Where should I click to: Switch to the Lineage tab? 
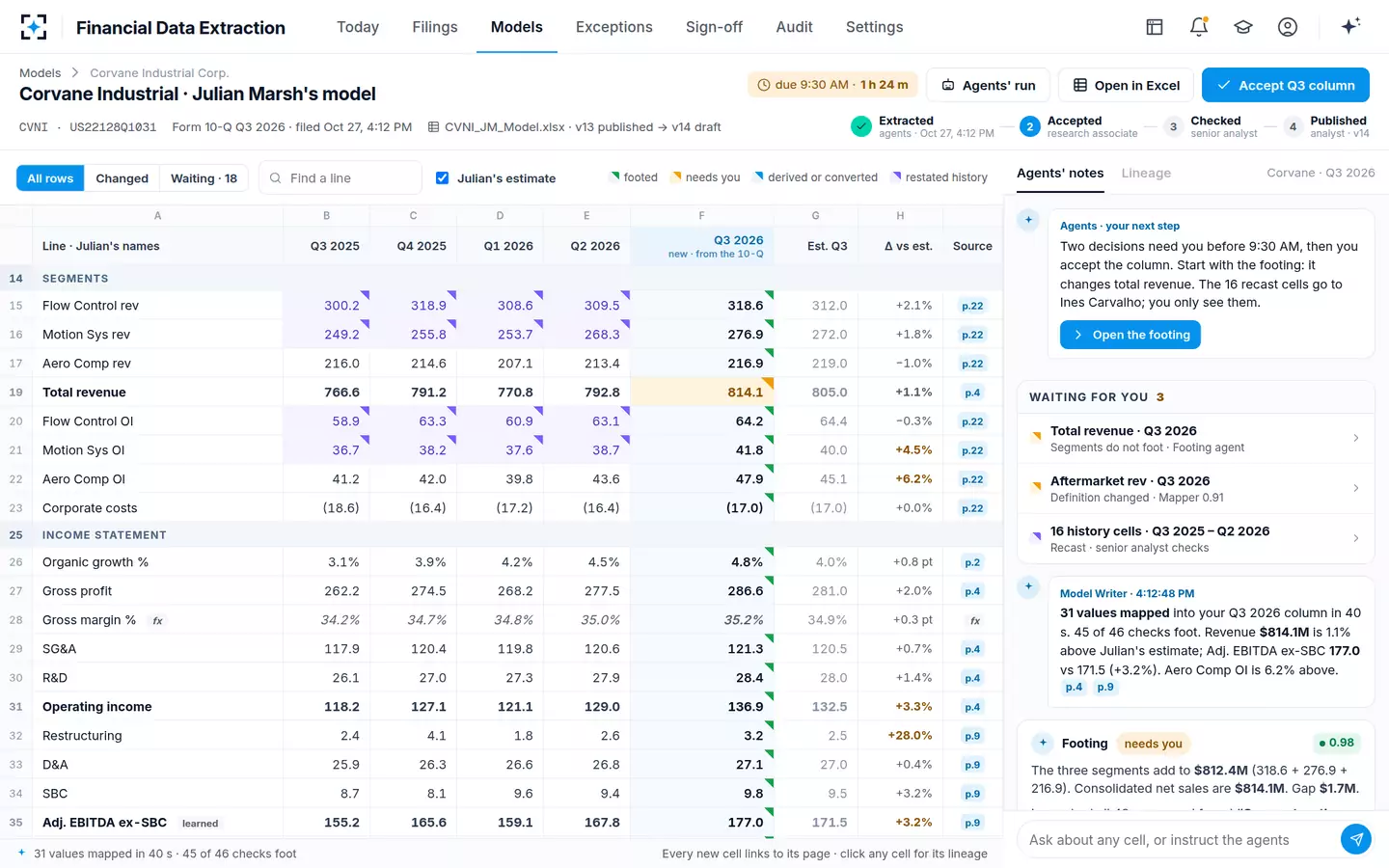point(1146,174)
